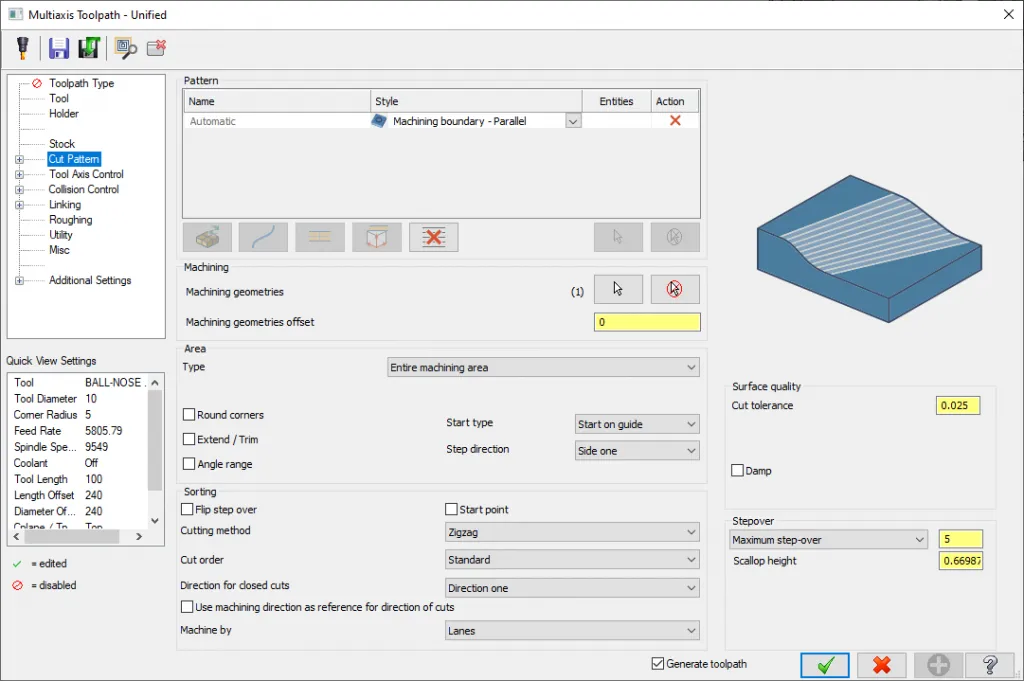Click the green save-to-defaults disk icon

[89, 48]
